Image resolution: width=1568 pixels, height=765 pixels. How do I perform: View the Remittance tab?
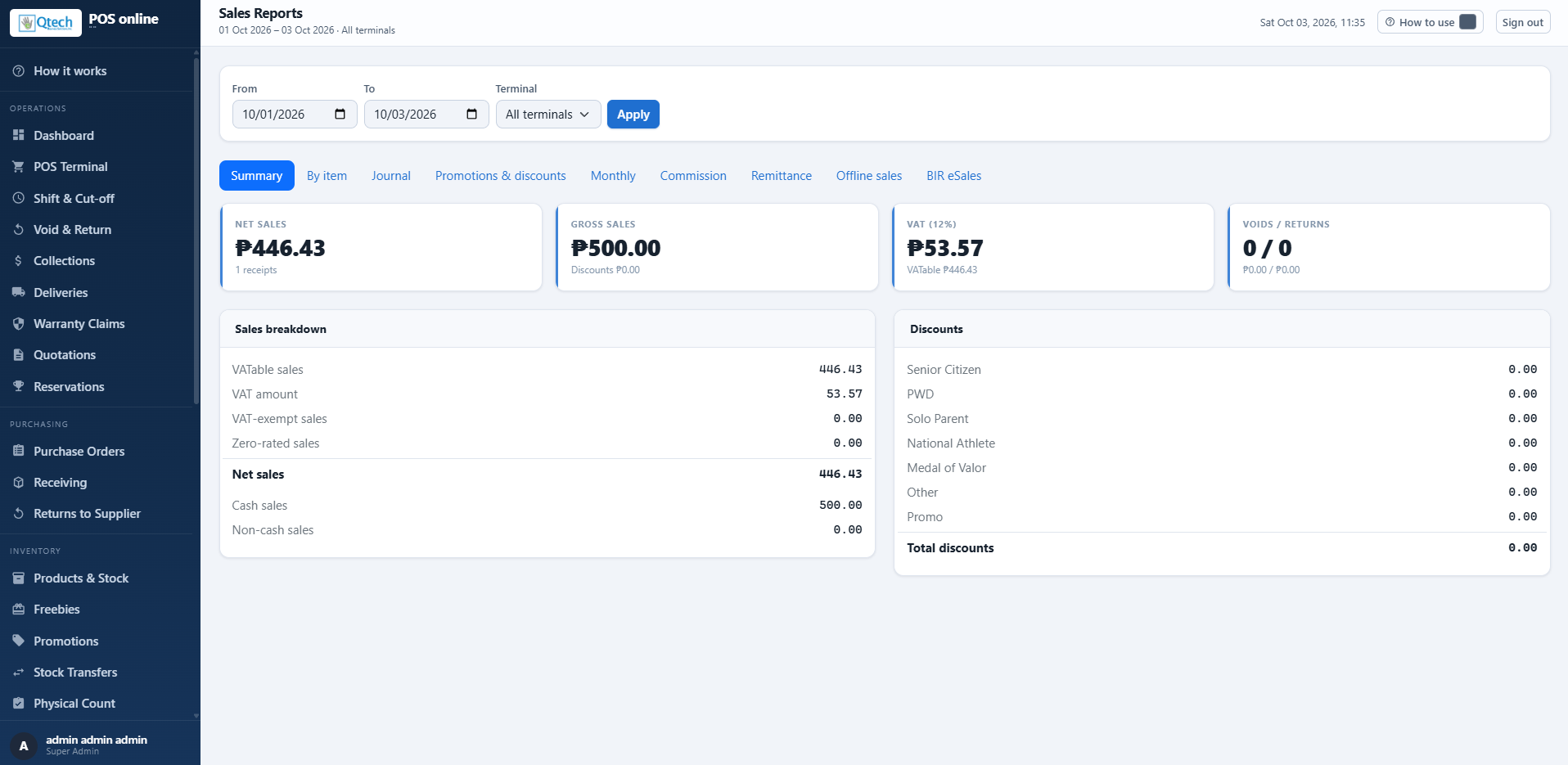pos(782,176)
